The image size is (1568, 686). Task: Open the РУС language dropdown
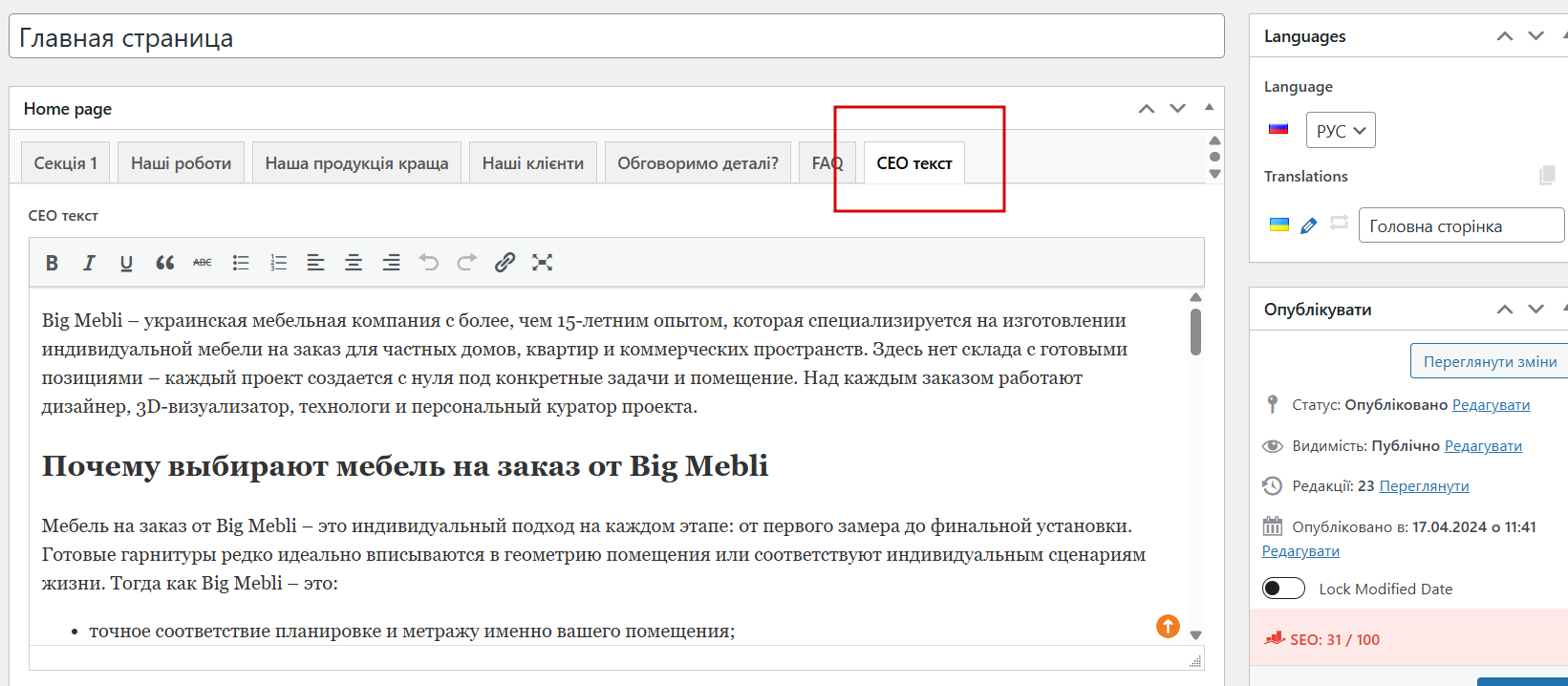1341,130
